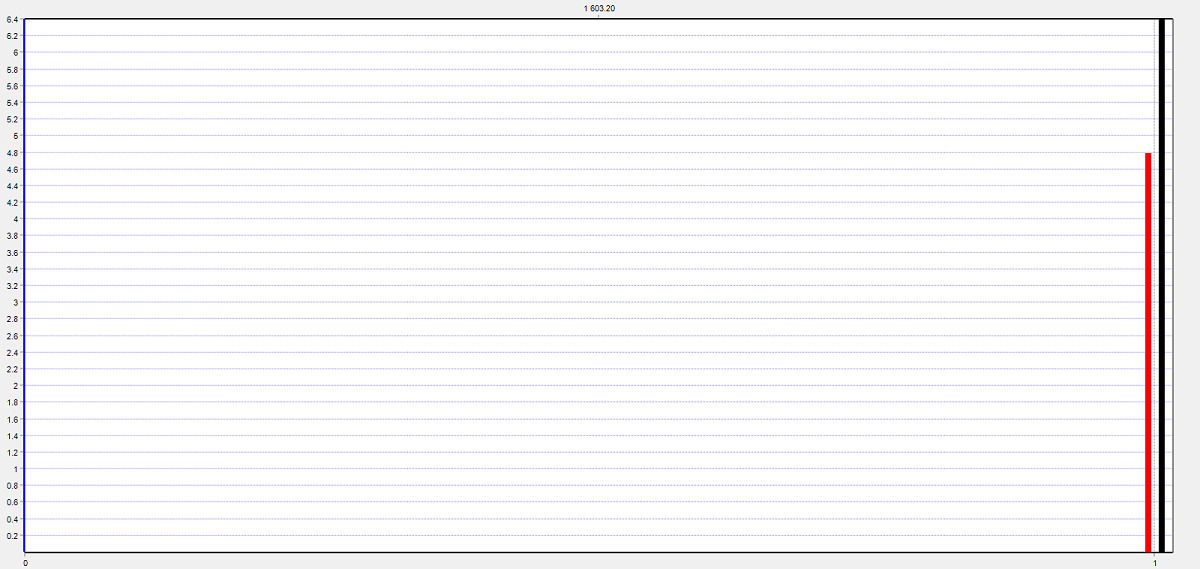This screenshot has height=569, width=1200.
Task: Click the 1 603.20 label above the chart
Action: (x=599, y=8)
